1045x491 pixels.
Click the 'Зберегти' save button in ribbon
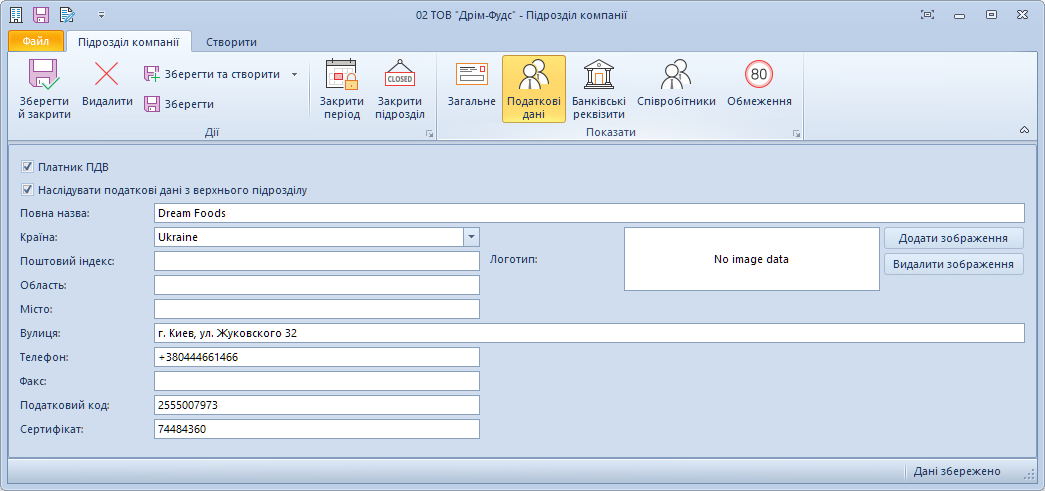(180, 104)
